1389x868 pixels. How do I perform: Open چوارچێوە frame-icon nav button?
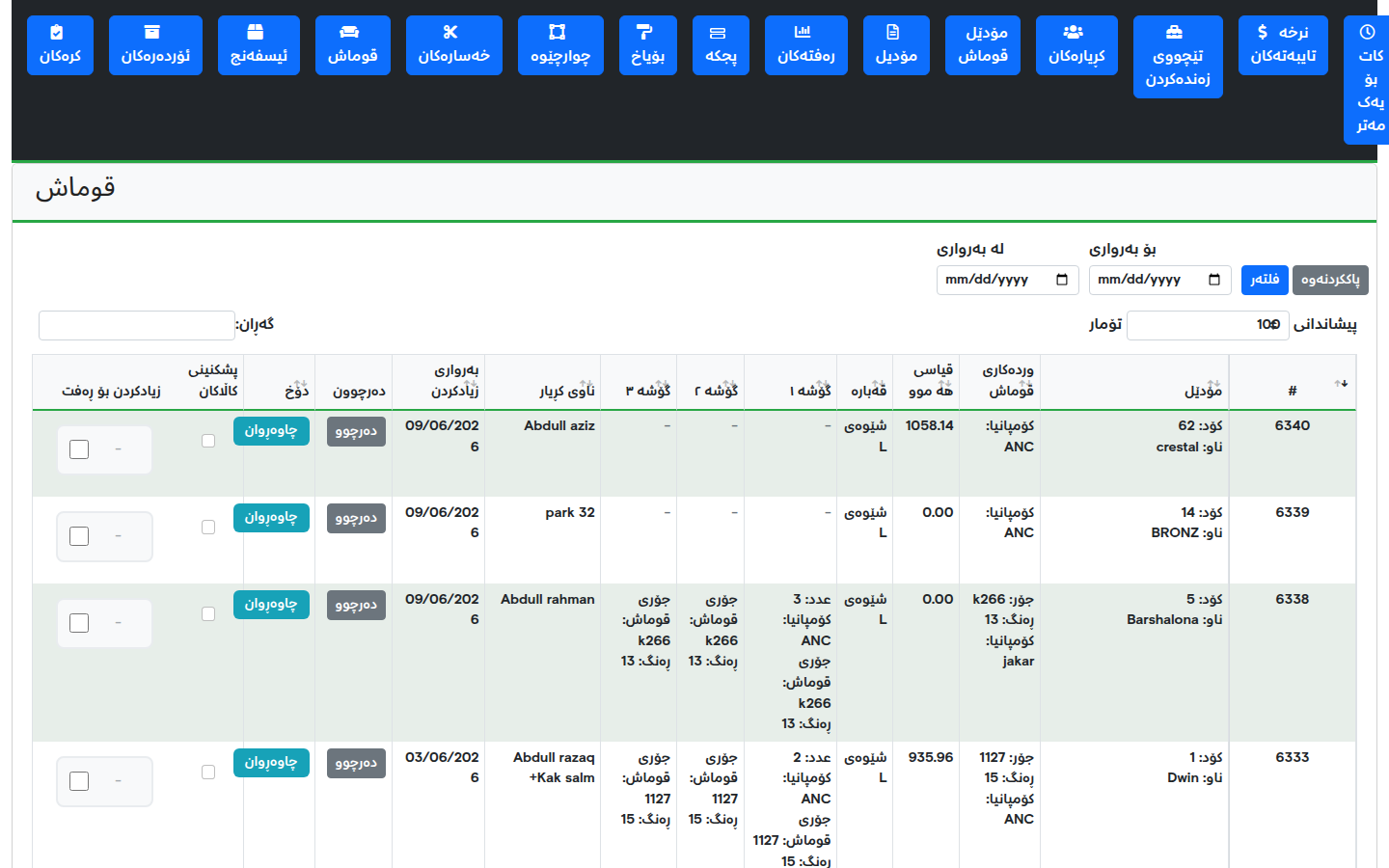[560, 45]
